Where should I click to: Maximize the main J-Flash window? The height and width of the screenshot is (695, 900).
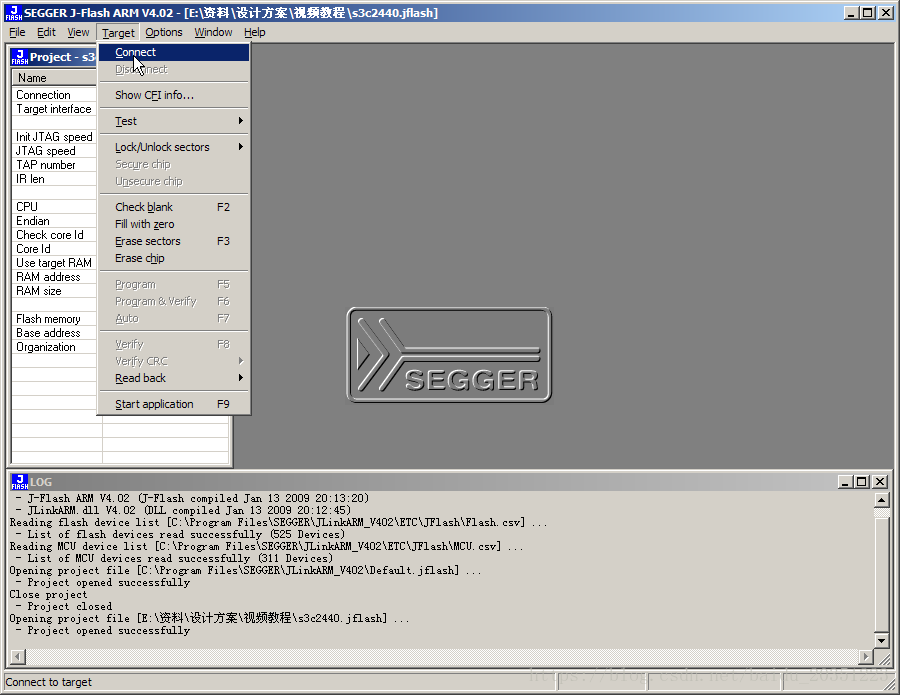868,13
